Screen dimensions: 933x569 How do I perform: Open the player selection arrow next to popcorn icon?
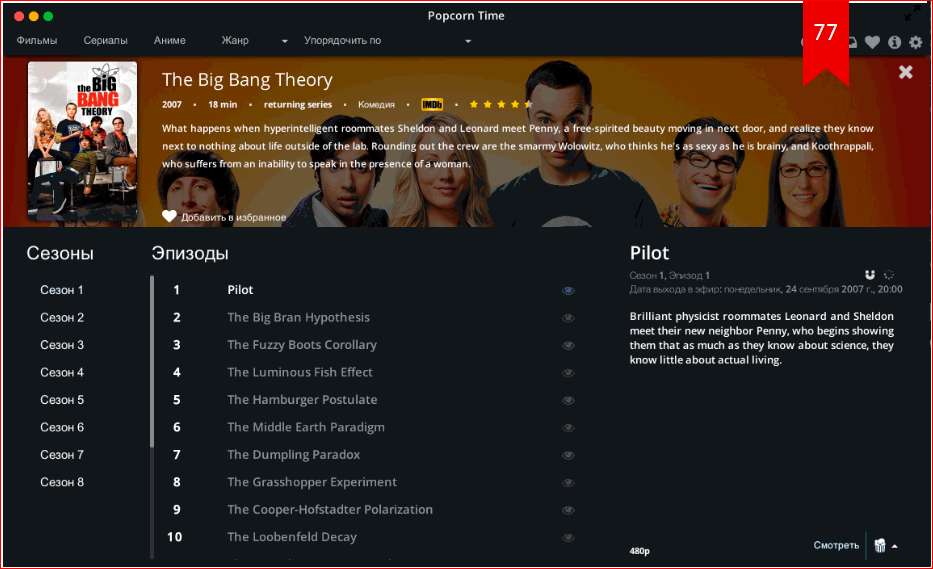894,546
